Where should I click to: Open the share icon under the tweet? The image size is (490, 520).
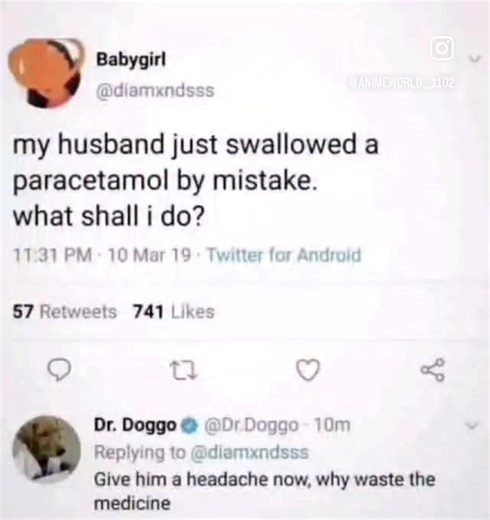tap(433, 370)
